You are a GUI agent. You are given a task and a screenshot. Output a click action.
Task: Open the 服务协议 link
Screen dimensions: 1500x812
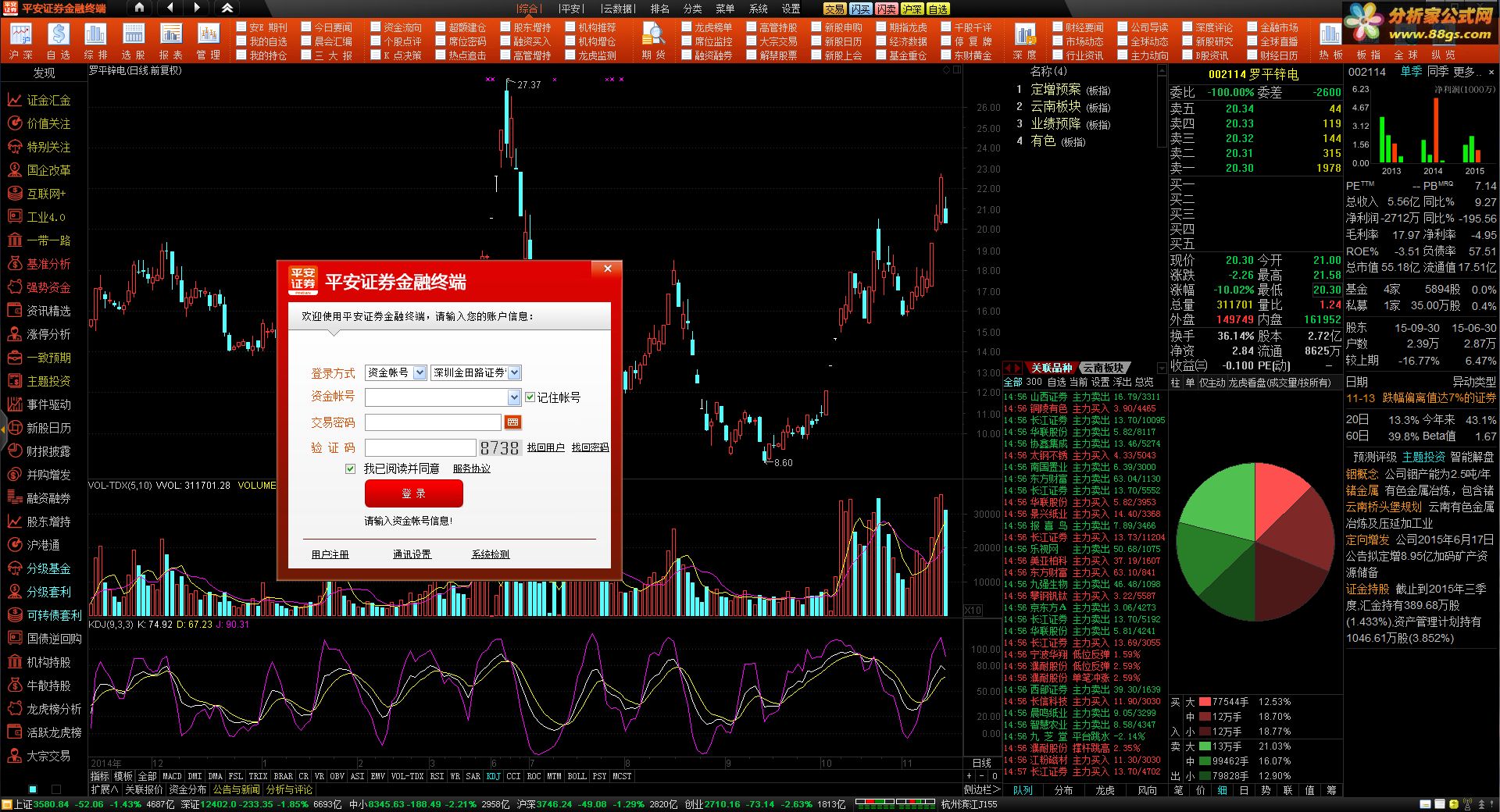[472, 468]
